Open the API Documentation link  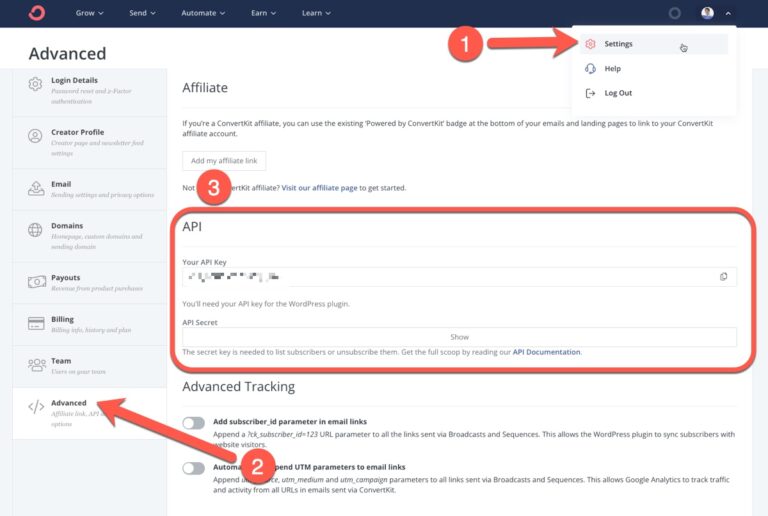pyautogui.click(x=546, y=352)
